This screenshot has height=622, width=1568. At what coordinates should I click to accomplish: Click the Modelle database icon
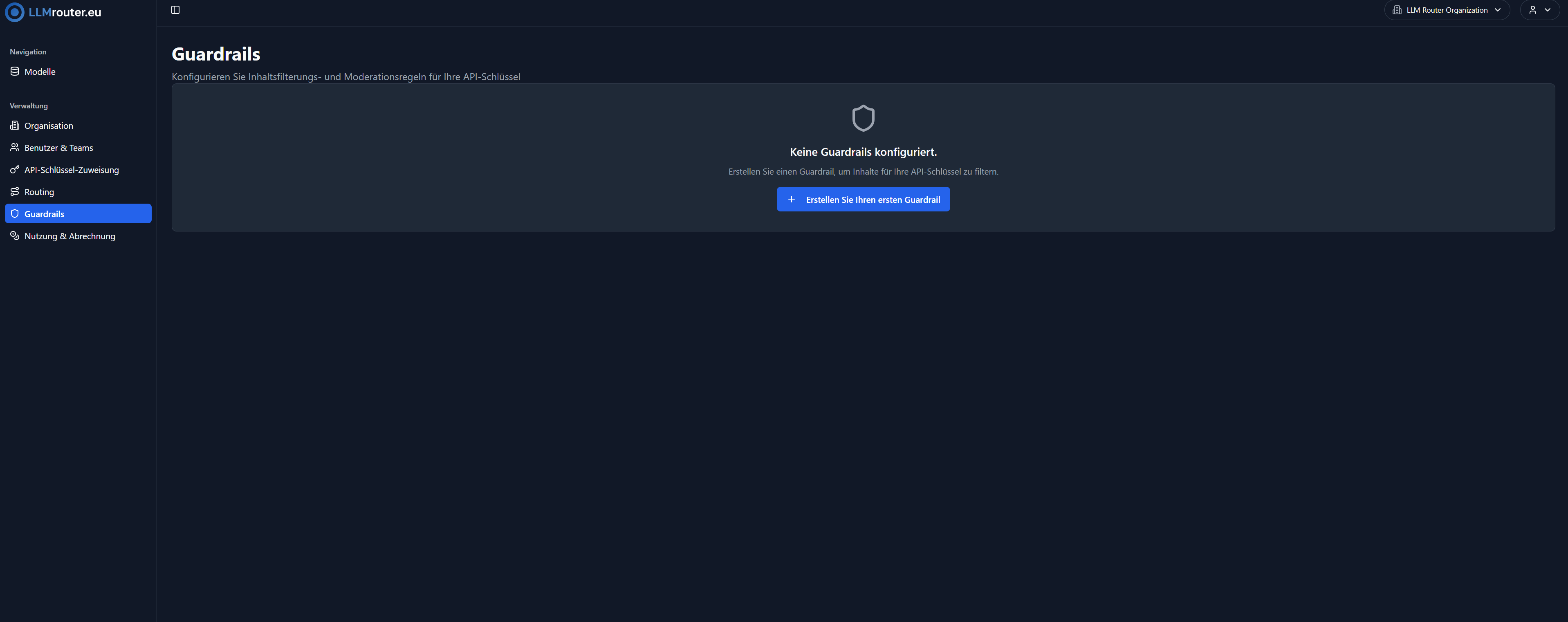[x=15, y=71]
